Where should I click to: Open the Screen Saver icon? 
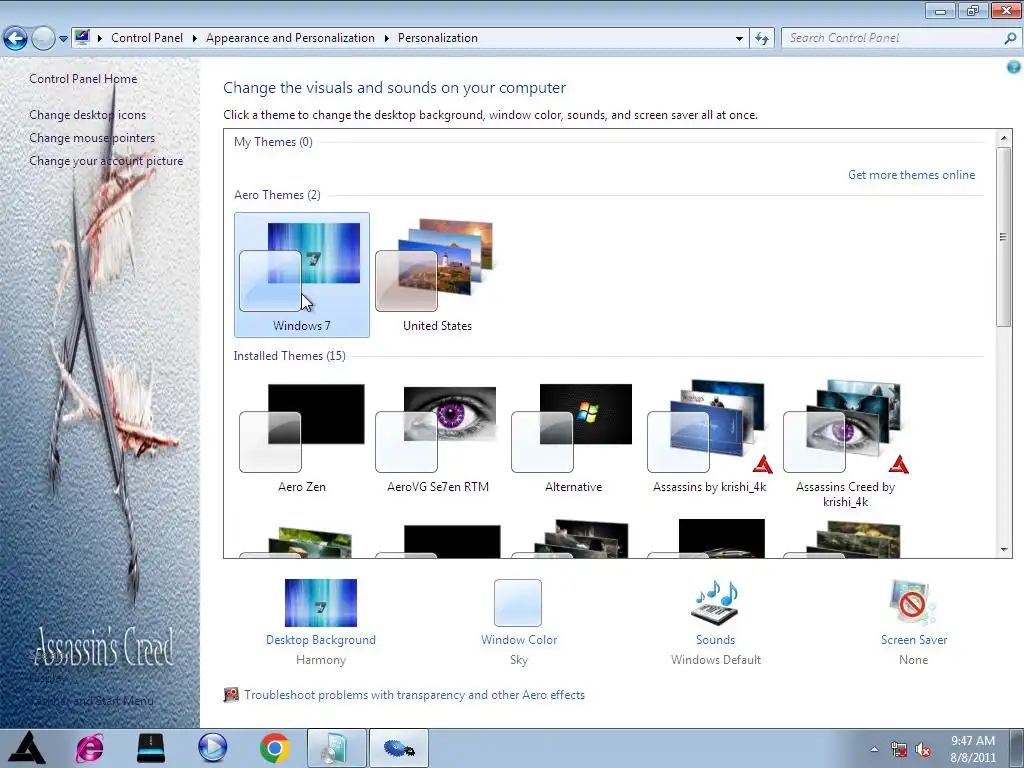tap(913, 603)
